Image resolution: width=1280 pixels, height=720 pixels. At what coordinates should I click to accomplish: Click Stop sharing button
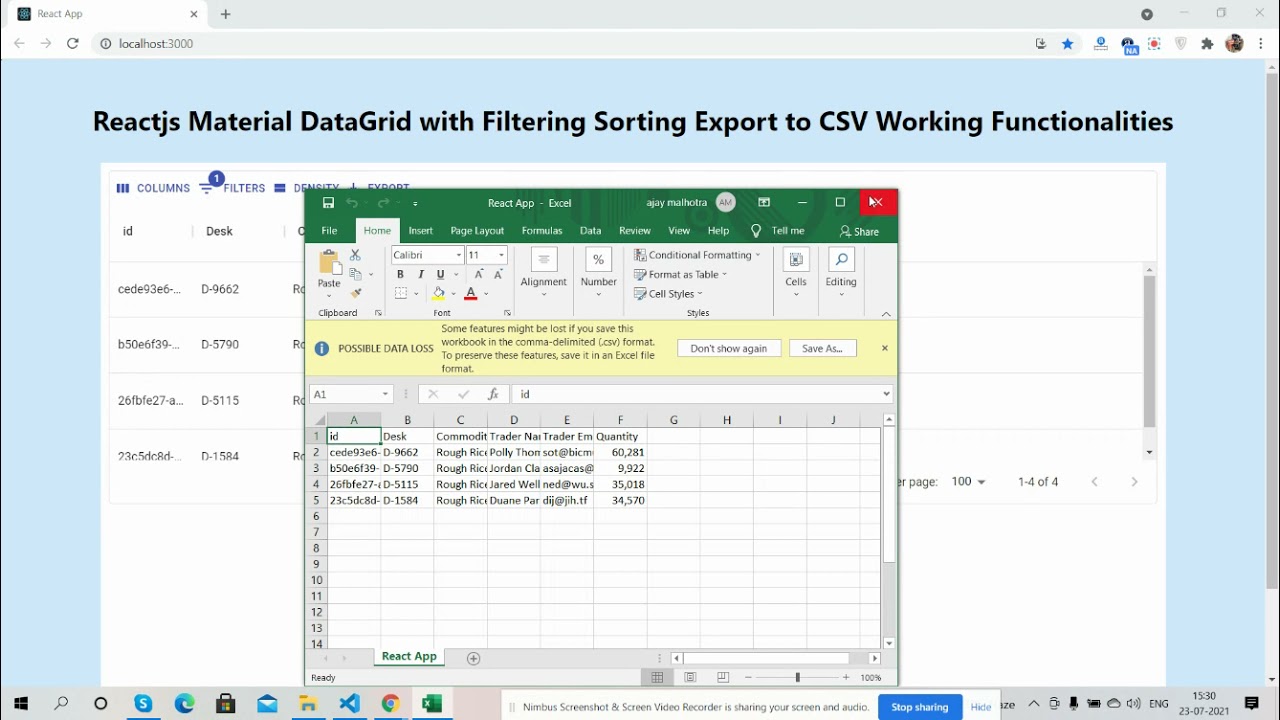tap(920, 707)
